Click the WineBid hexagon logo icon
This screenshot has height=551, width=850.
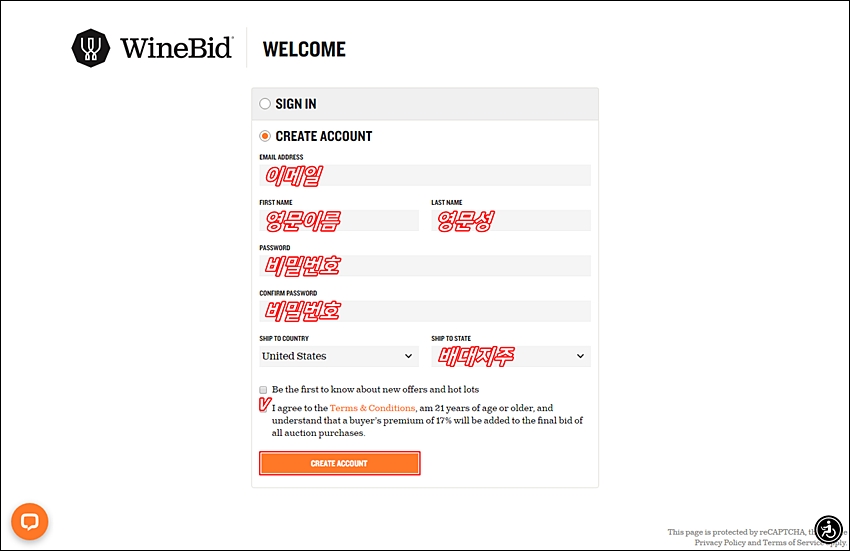click(91, 48)
